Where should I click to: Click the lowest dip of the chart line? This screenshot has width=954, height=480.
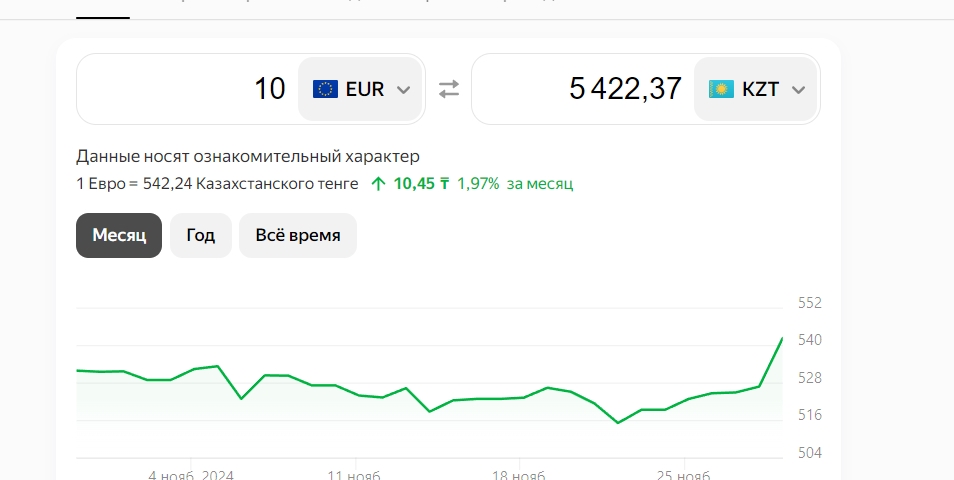618,422
